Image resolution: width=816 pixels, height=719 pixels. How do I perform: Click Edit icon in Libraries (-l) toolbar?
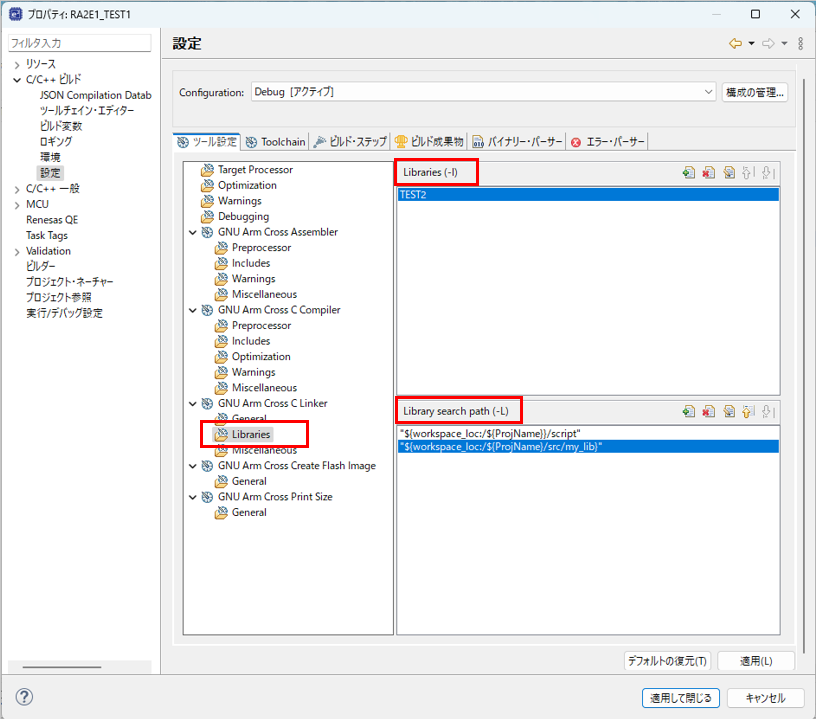pos(729,173)
